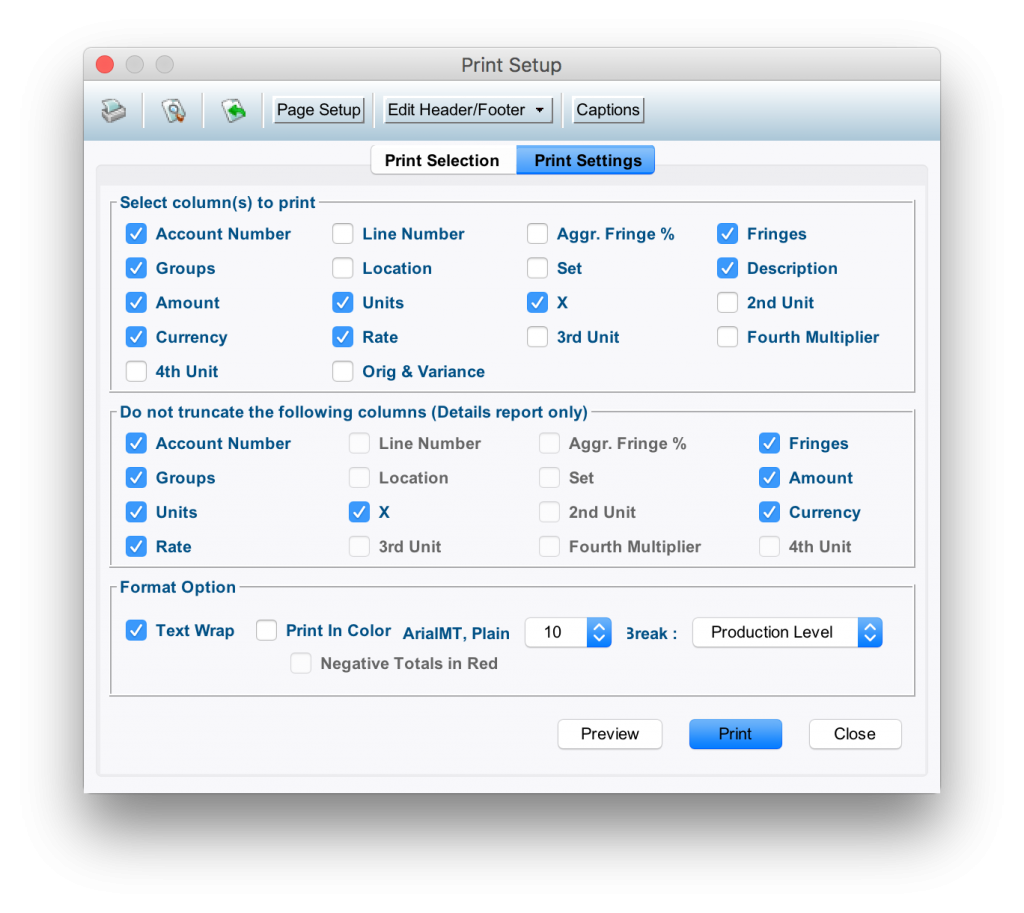The height and width of the screenshot is (913, 1024).
Task: Toggle the Text Wrap checkbox
Action: (136, 631)
